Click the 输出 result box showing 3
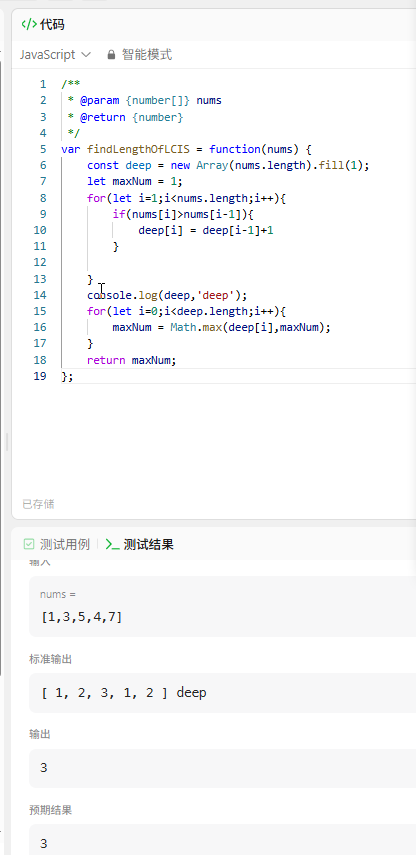Screen dimensions: 416x855 (x=222, y=768)
